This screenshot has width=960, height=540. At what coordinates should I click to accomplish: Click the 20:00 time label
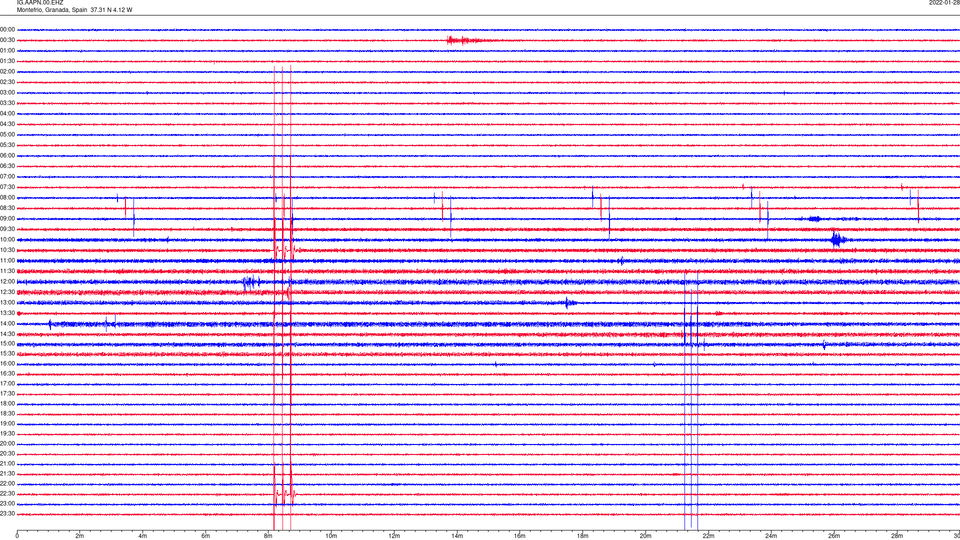pos(7,443)
